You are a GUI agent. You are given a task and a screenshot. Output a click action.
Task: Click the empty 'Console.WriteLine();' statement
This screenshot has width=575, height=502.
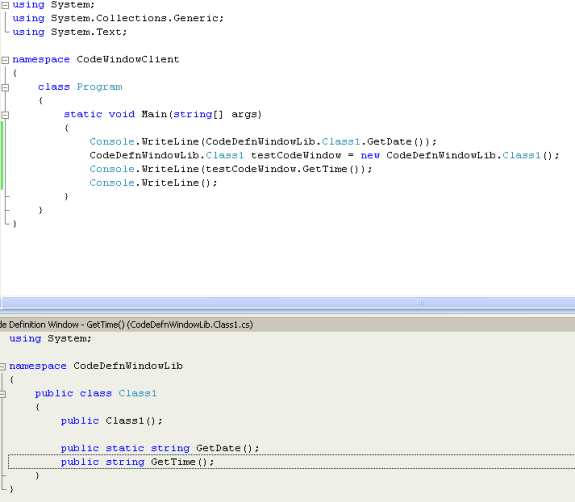153,183
